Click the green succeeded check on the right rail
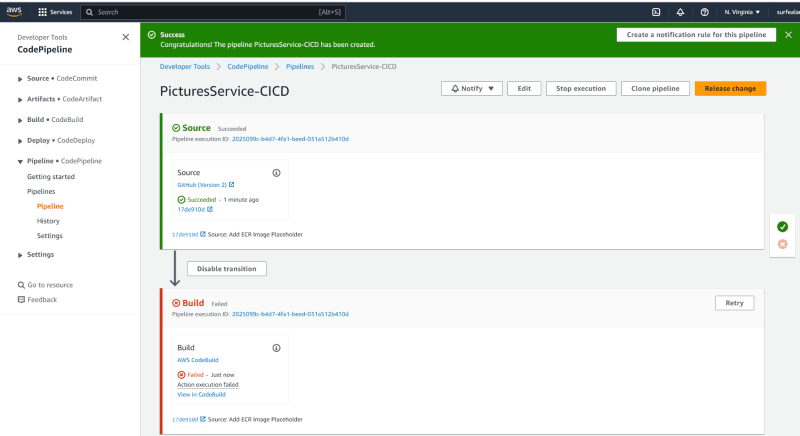Viewport: 800px width, 436px height. pyautogui.click(x=782, y=226)
